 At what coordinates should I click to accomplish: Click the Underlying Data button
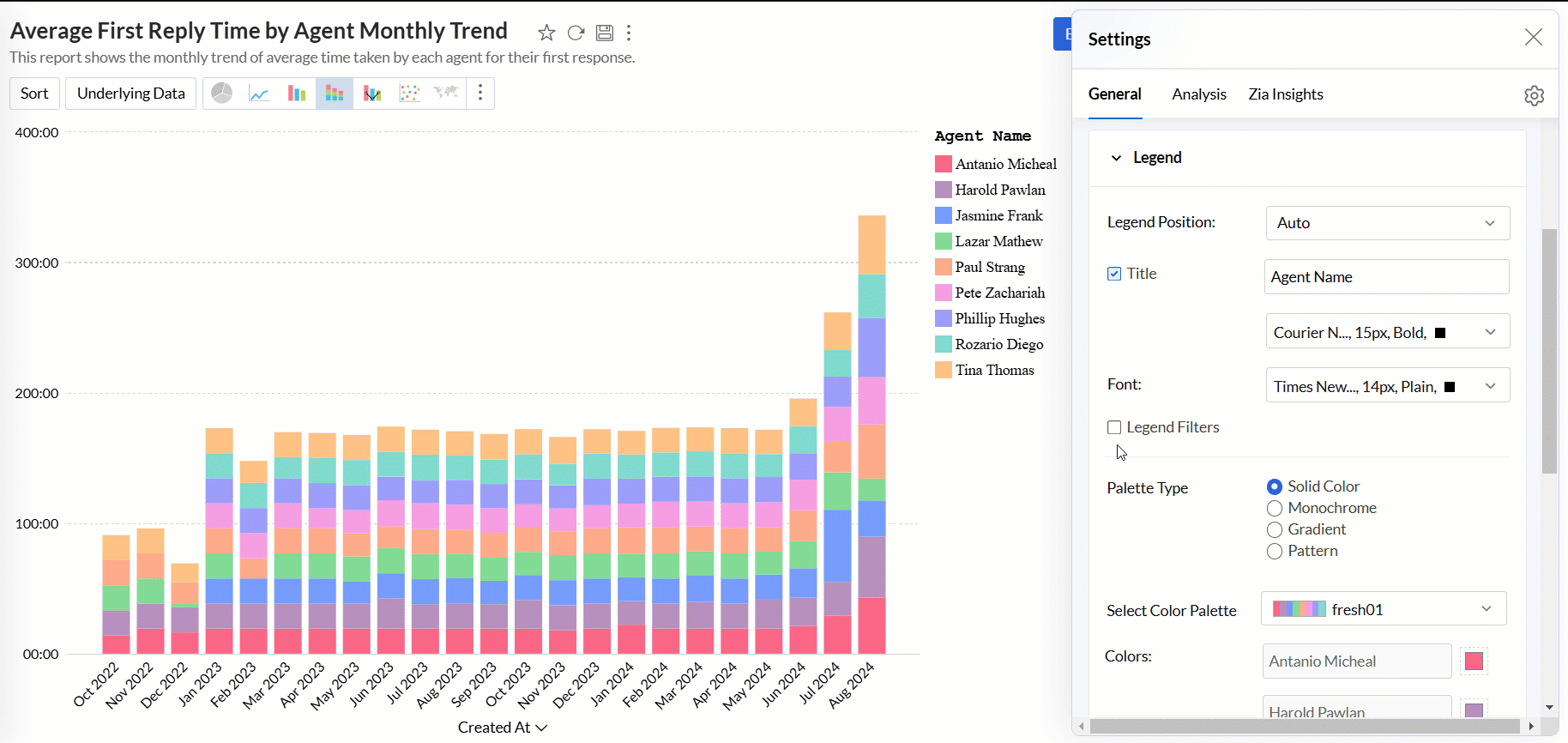tap(131, 94)
